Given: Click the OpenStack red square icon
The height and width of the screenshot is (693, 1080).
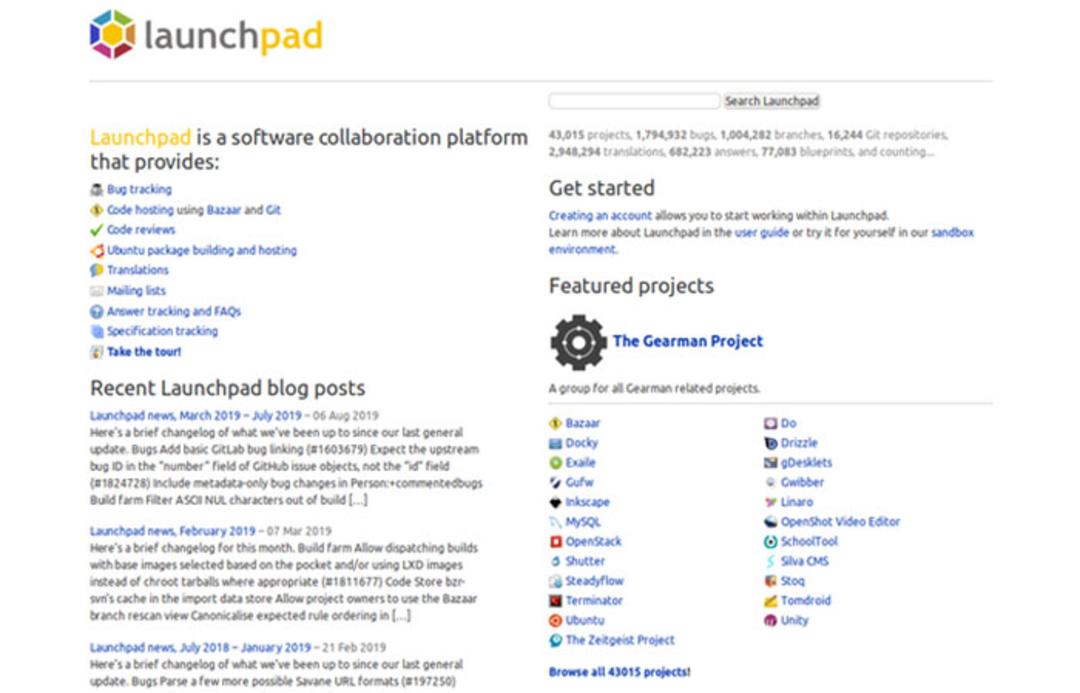Looking at the screenshot, I should (x=555, y=542).
